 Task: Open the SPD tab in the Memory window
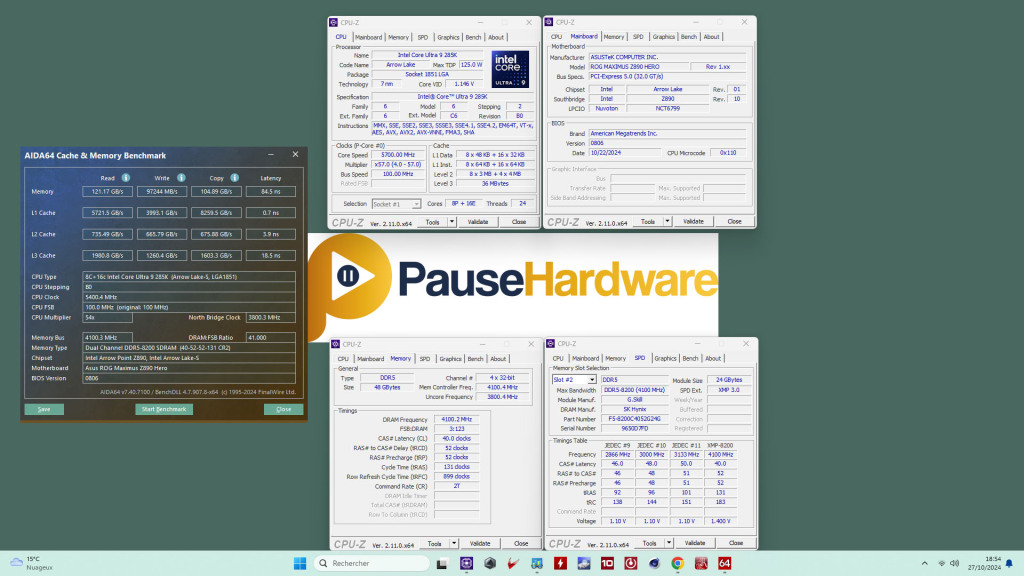tap(424, 359)
